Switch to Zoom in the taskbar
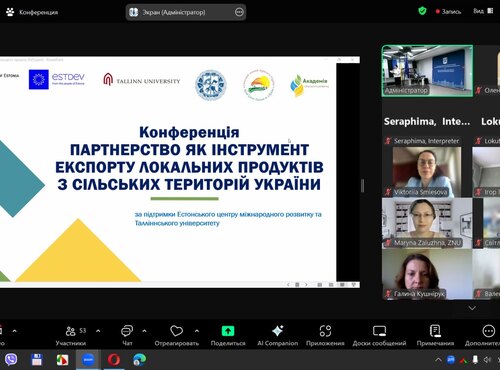The image size is (500, 370). (88, 360)
